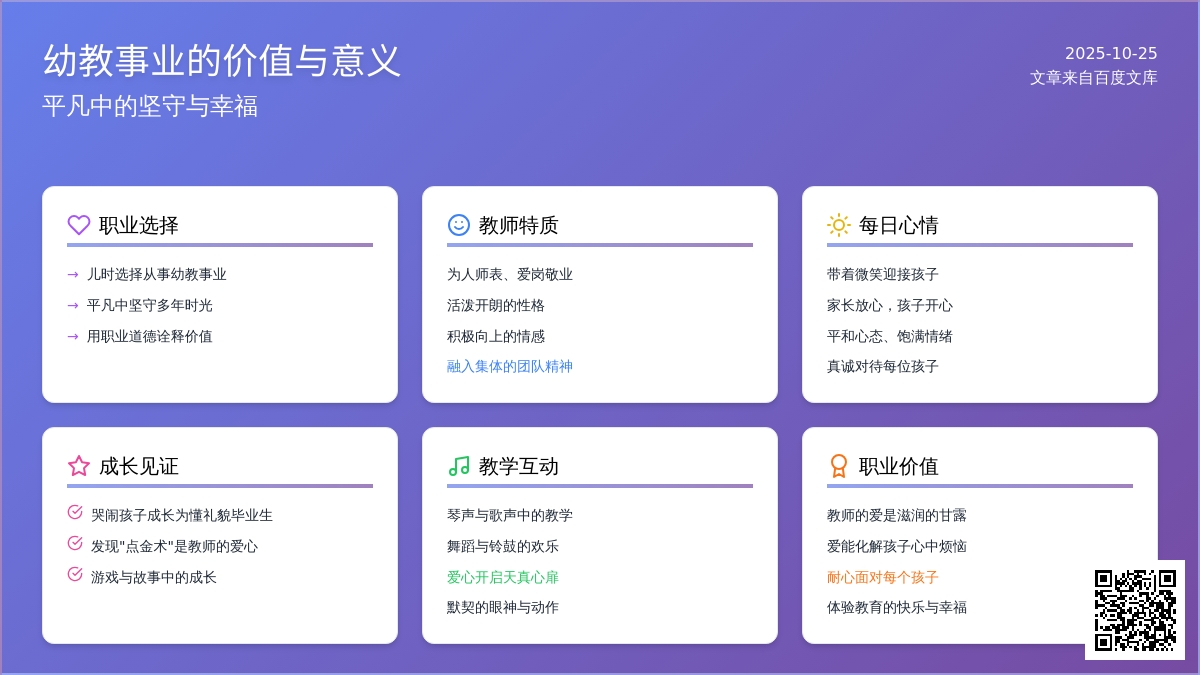Click the source text 文章来自百度文库

(1093, 78)
